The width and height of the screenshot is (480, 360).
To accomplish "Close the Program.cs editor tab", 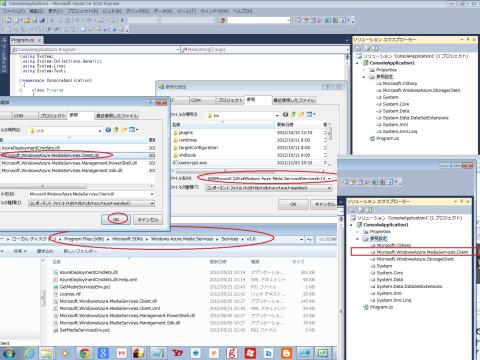I will coord(39,40).
